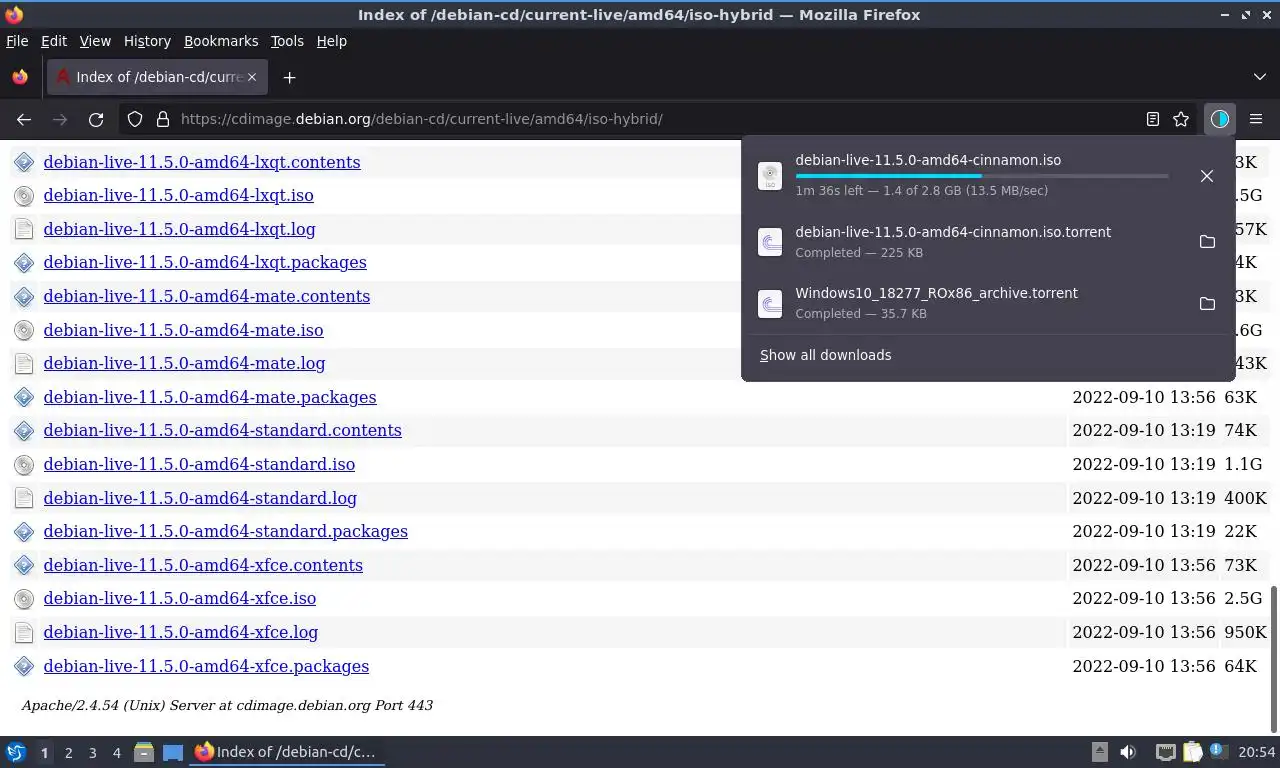Select the Index of /debian-cd browser tab

[x=158, y=77]
